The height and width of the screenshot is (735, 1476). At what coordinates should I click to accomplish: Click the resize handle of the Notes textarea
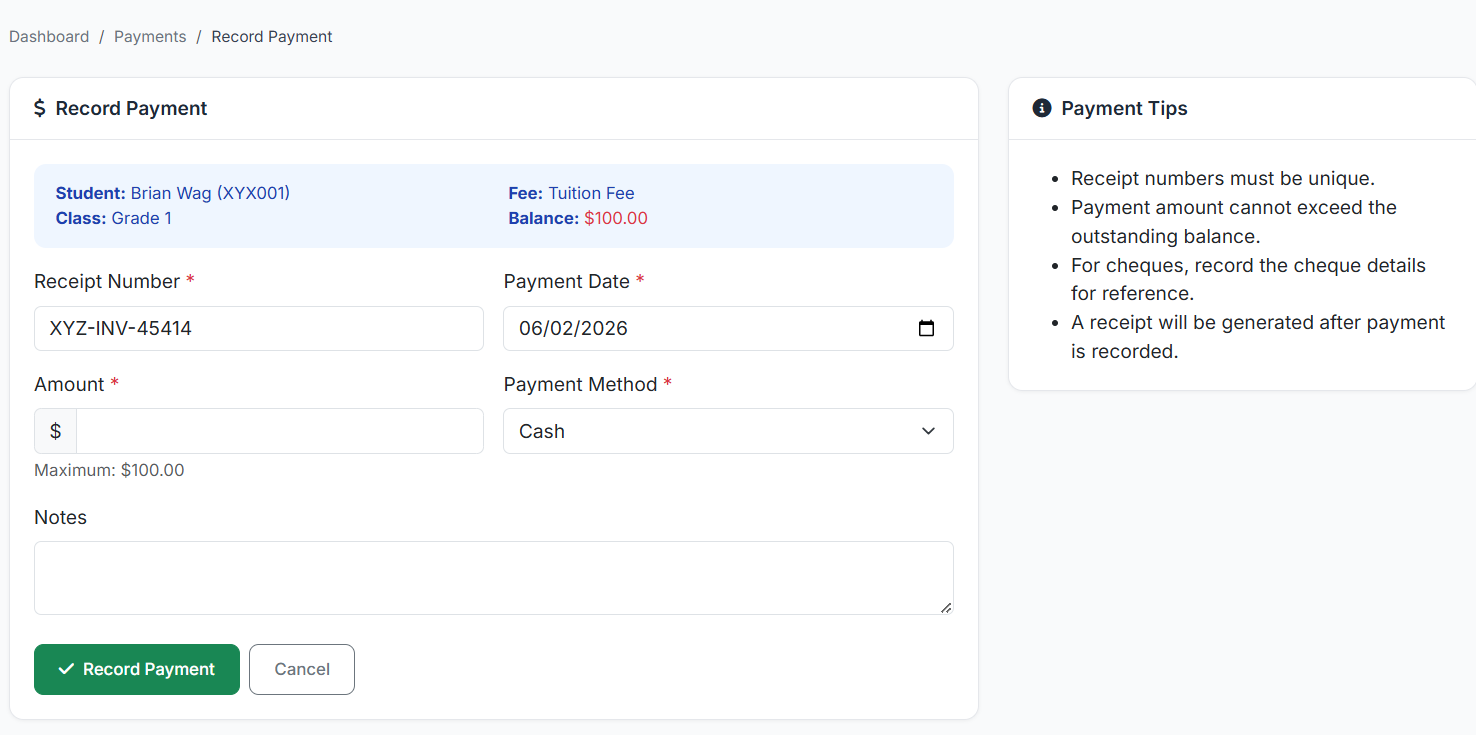point(945,607)
